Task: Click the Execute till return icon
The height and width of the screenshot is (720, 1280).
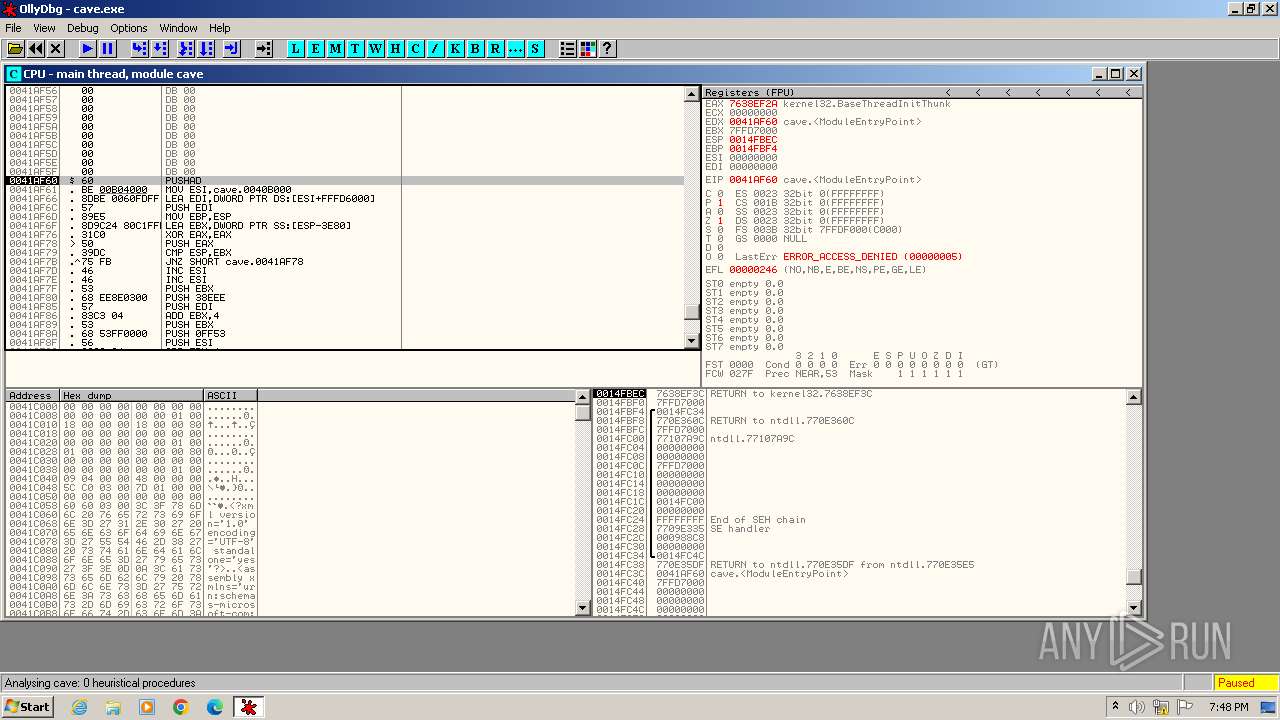Action: point(232,49)
